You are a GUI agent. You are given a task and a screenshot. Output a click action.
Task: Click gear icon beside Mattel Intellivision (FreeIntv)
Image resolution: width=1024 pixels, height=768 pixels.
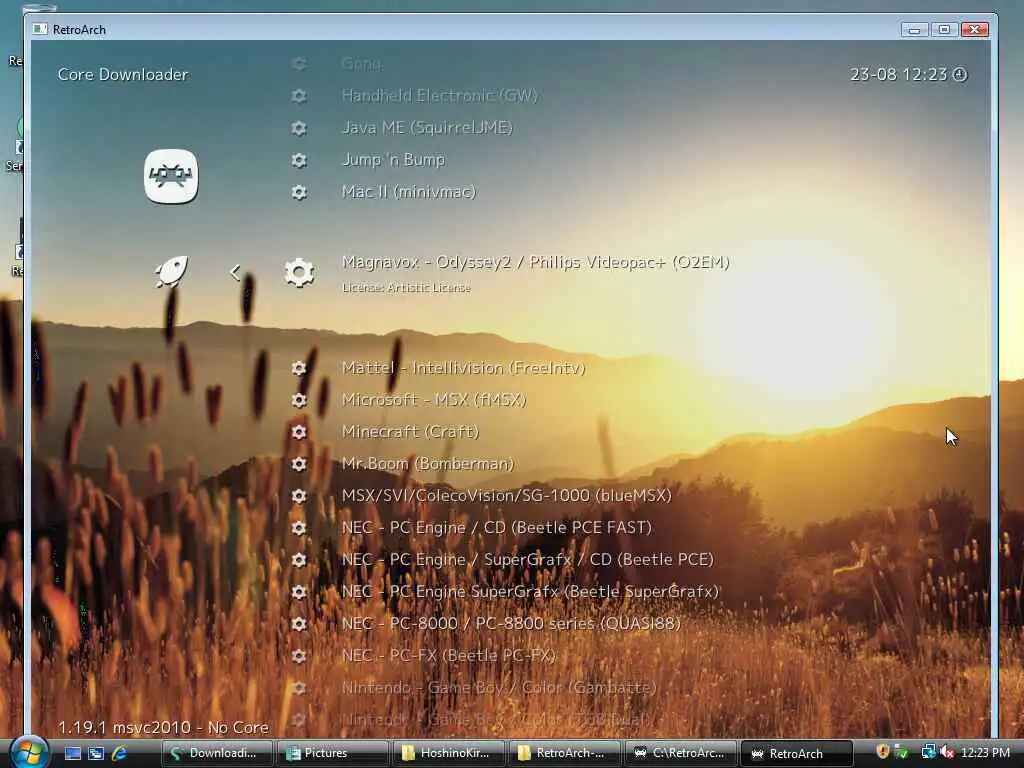[x=299, y=368]
